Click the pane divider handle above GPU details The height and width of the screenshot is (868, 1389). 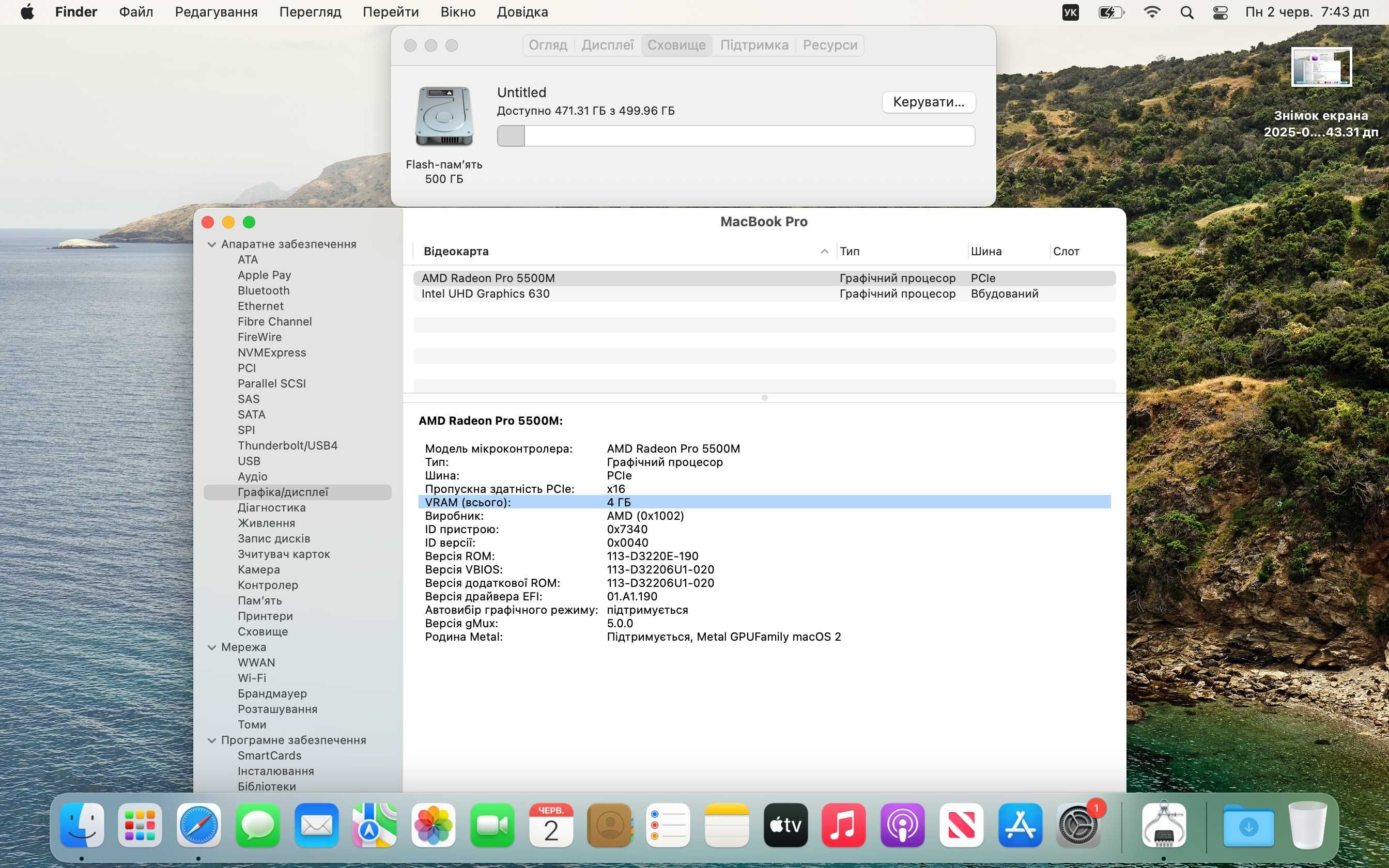765,398
